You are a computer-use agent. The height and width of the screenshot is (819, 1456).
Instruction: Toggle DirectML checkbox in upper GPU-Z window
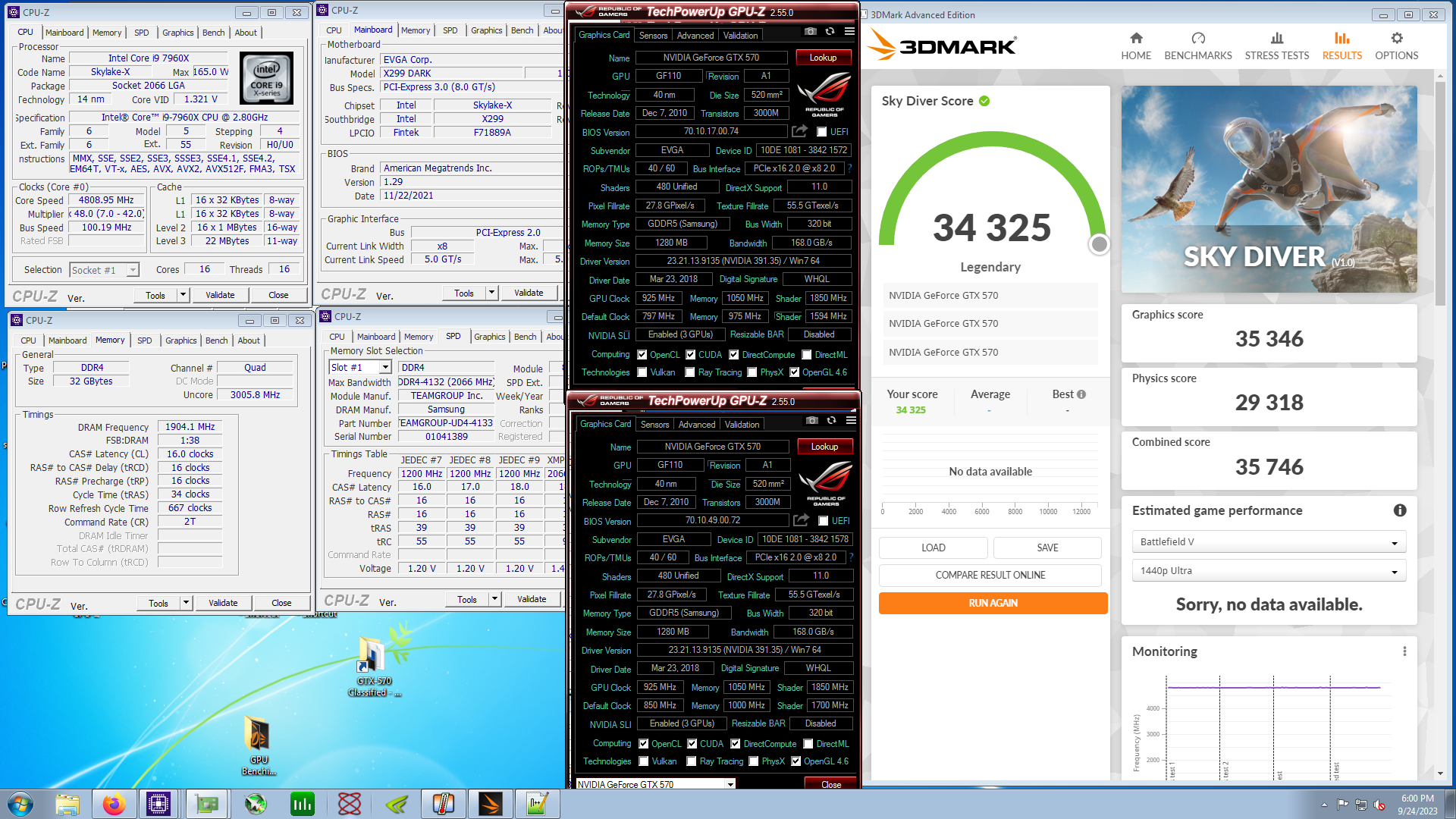click(807, 354)
